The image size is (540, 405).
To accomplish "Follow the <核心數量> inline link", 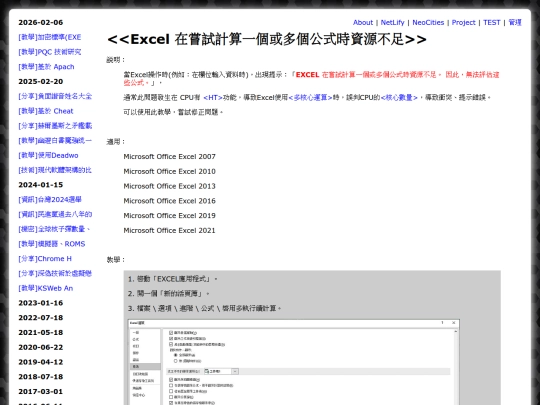I will pyautogui.click(x=399, y=98).
